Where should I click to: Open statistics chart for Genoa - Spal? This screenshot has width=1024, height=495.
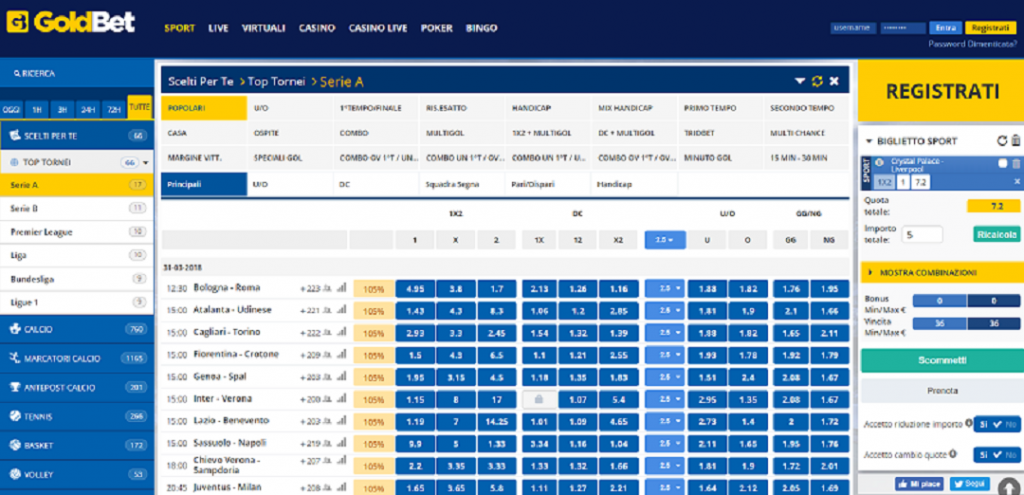click(x=341, y=377)
